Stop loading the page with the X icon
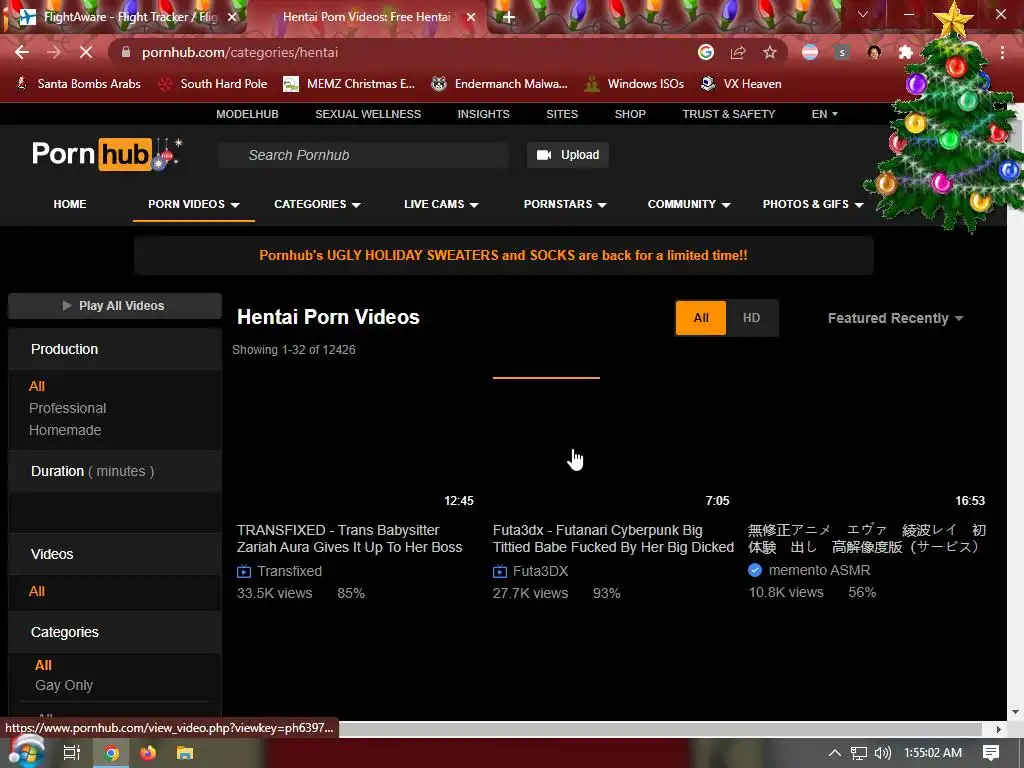Viewport: 1024px width, 768px height. 86,52
